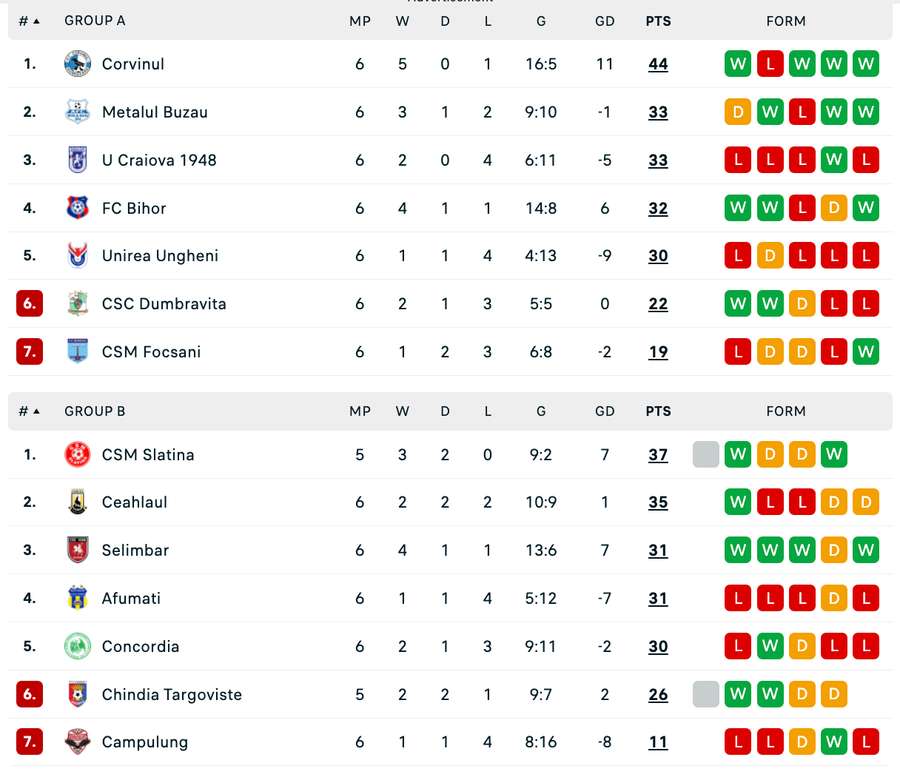Select the Ceahlaul club crest
Image resolution: width=900 pixels, height=771 pixels.
[x=77, y=502]
